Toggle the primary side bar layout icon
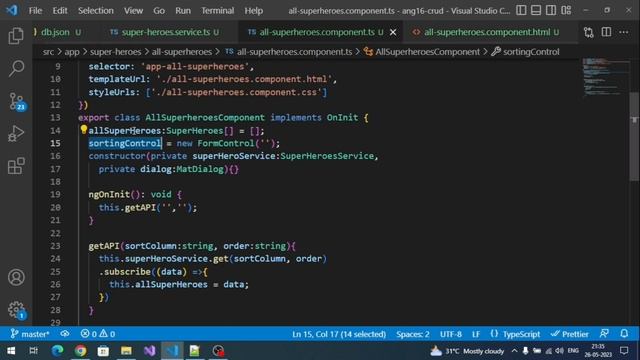 click(x=521, y=10)
